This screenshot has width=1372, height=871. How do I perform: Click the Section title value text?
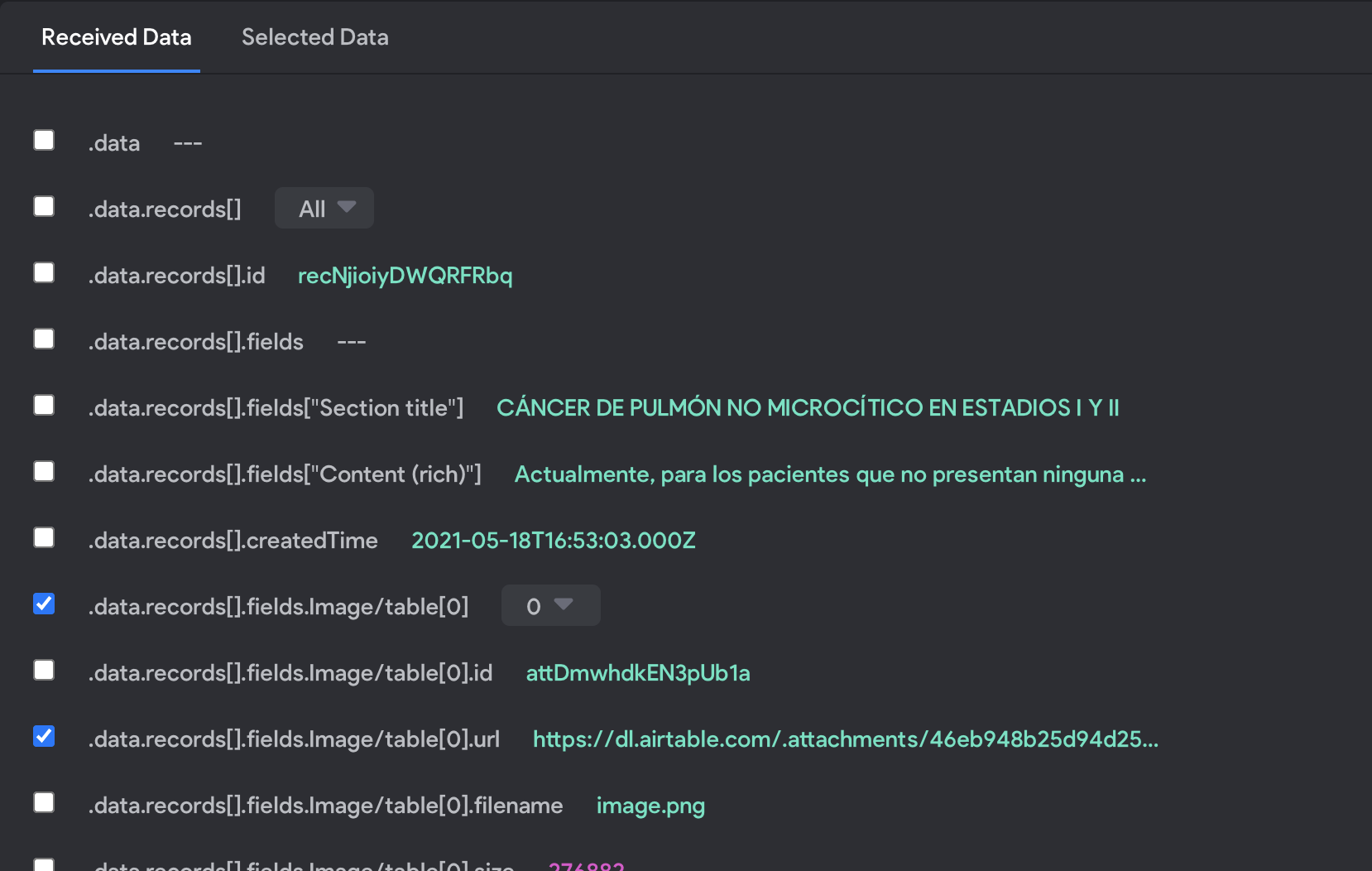click(808, 407)
